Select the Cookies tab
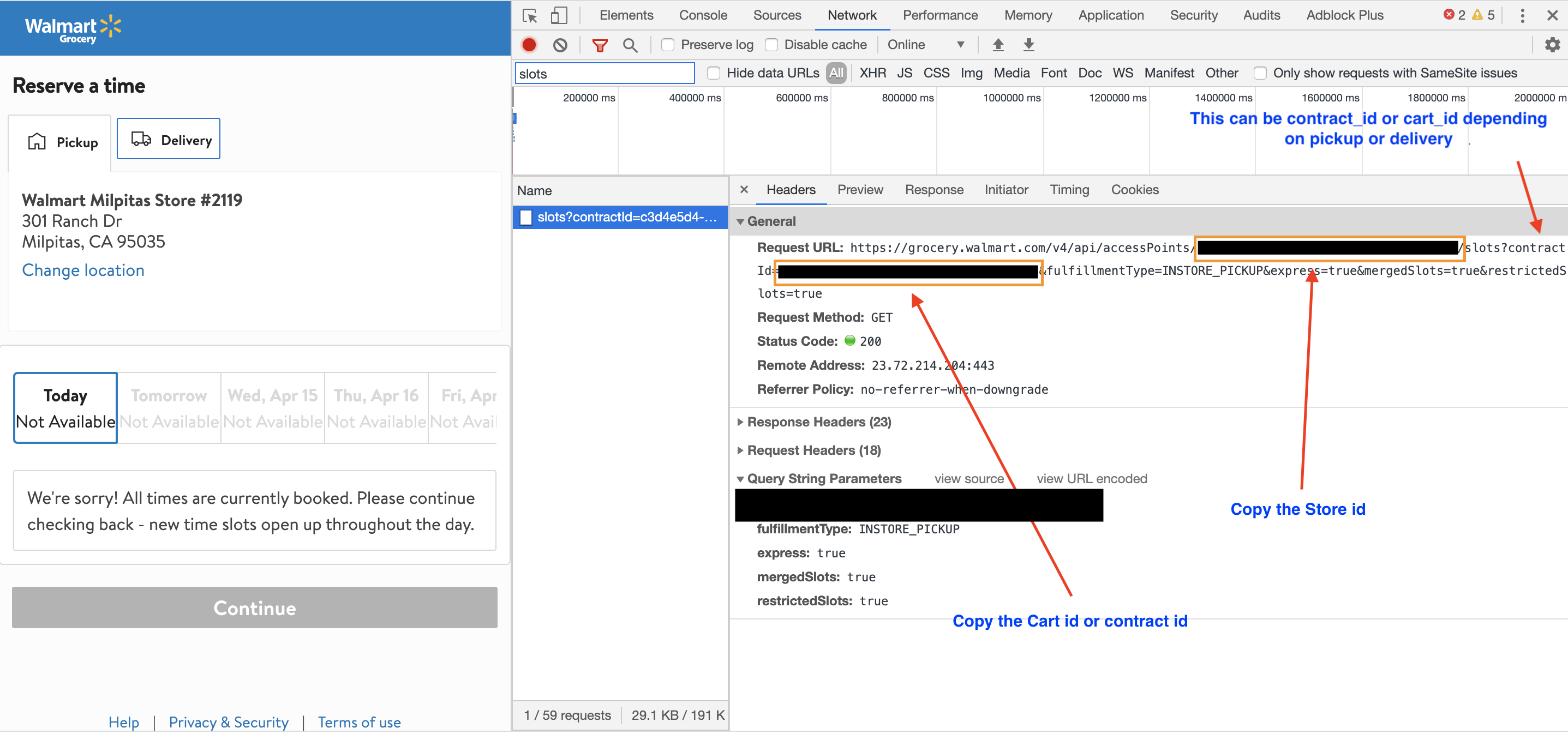The image size is (1568, 734). pyautogui.click(x=1135, y=189)
